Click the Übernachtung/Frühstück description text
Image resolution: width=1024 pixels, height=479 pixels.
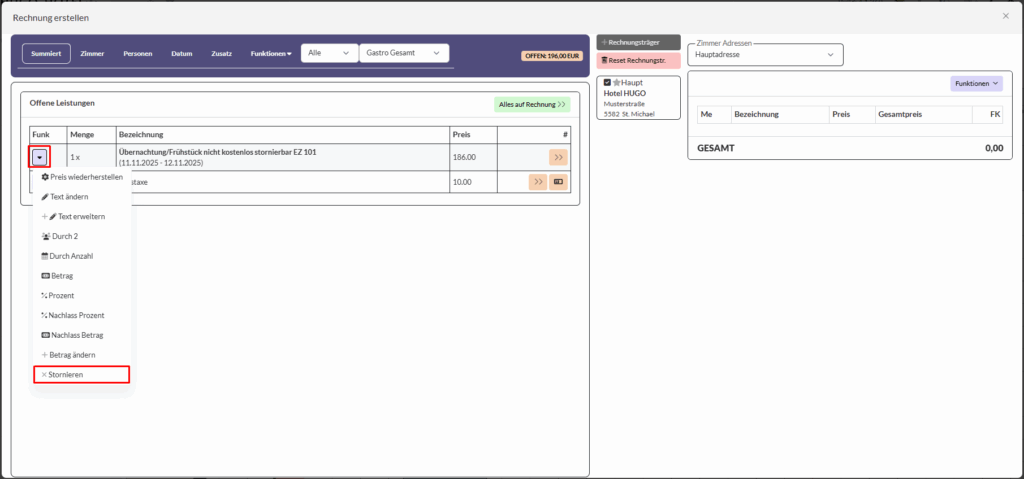click(217, 152)
